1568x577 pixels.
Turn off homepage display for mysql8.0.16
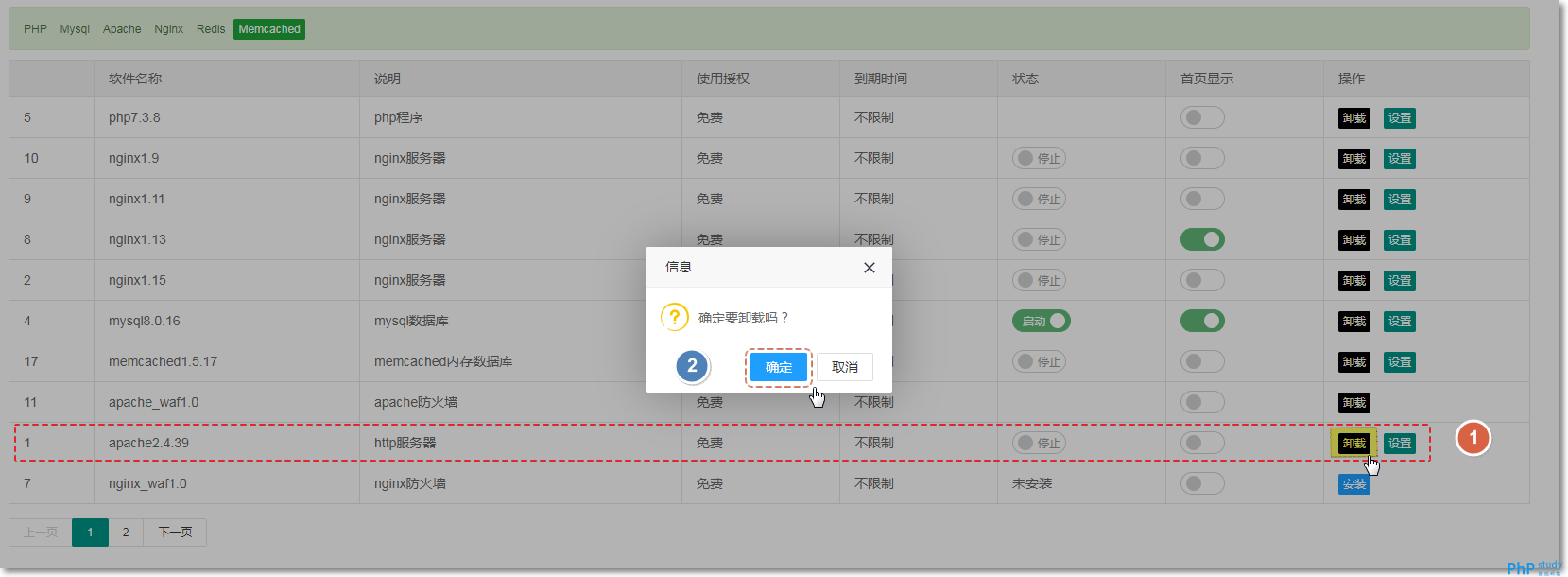pos(1201,321)
